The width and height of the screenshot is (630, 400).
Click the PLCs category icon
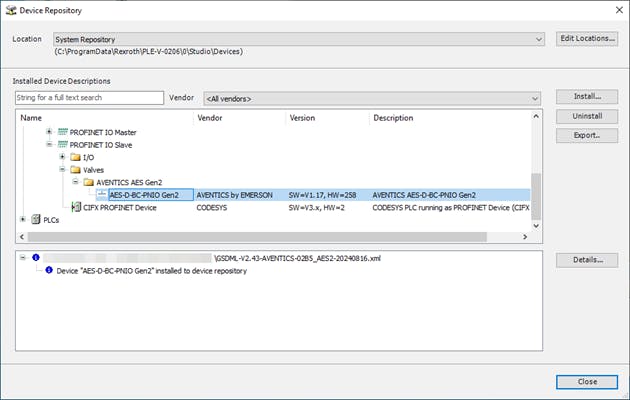36,219
